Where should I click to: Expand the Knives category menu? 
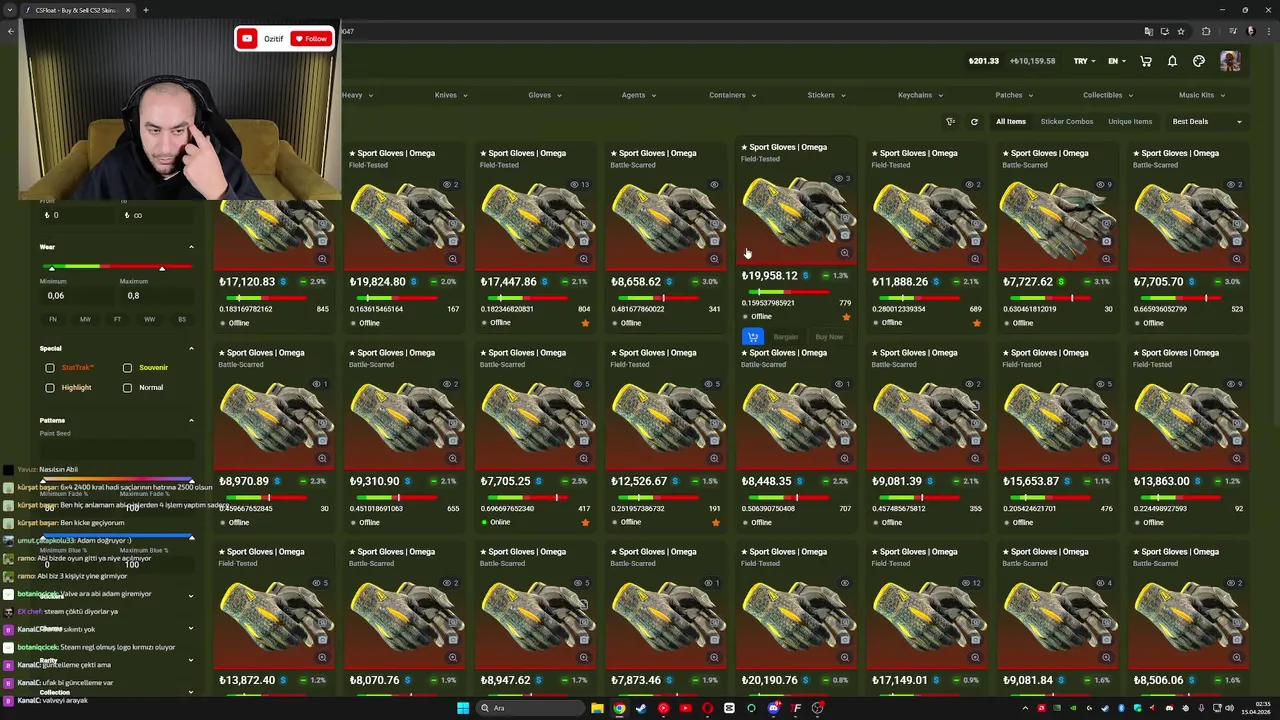451,95
